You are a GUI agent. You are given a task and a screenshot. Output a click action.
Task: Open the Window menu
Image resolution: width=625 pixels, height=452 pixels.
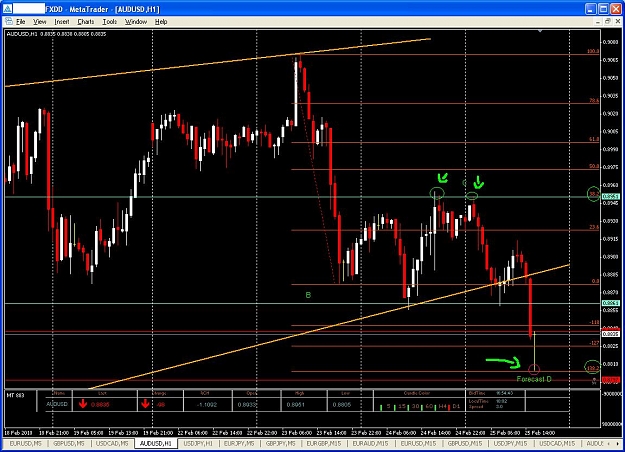[136, 22]
